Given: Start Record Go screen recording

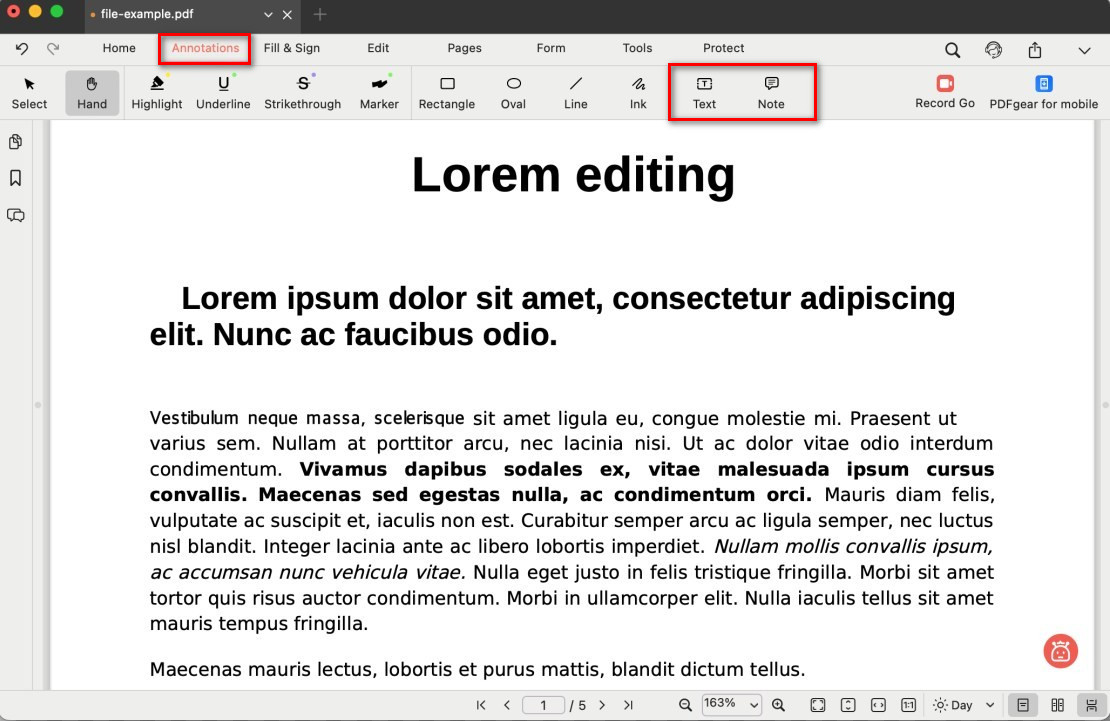Looking at the screenshot, I should (x=944, y=92).
